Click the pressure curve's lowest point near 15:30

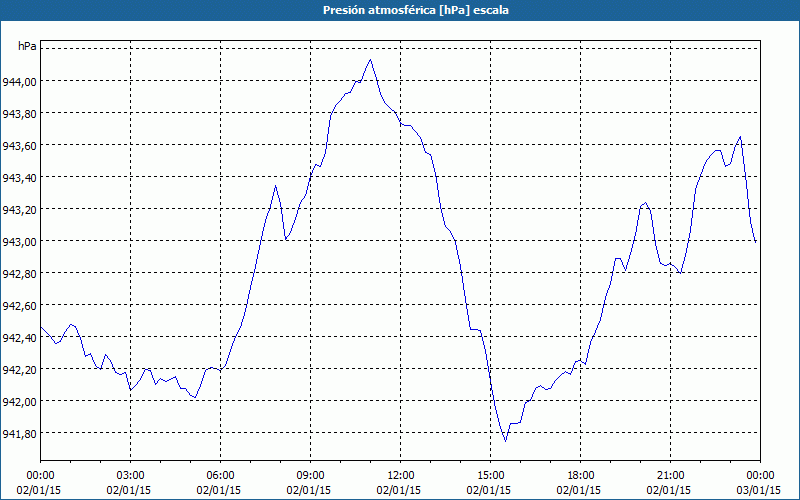coord(505,441)
